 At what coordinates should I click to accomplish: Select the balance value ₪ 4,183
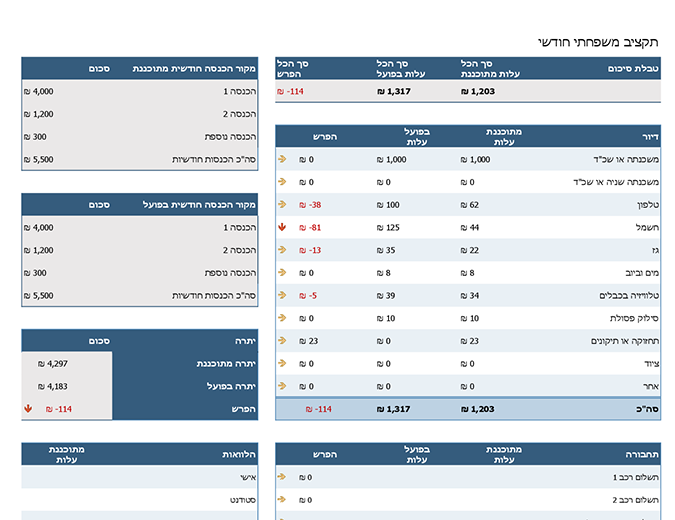[x=53, y=386]
